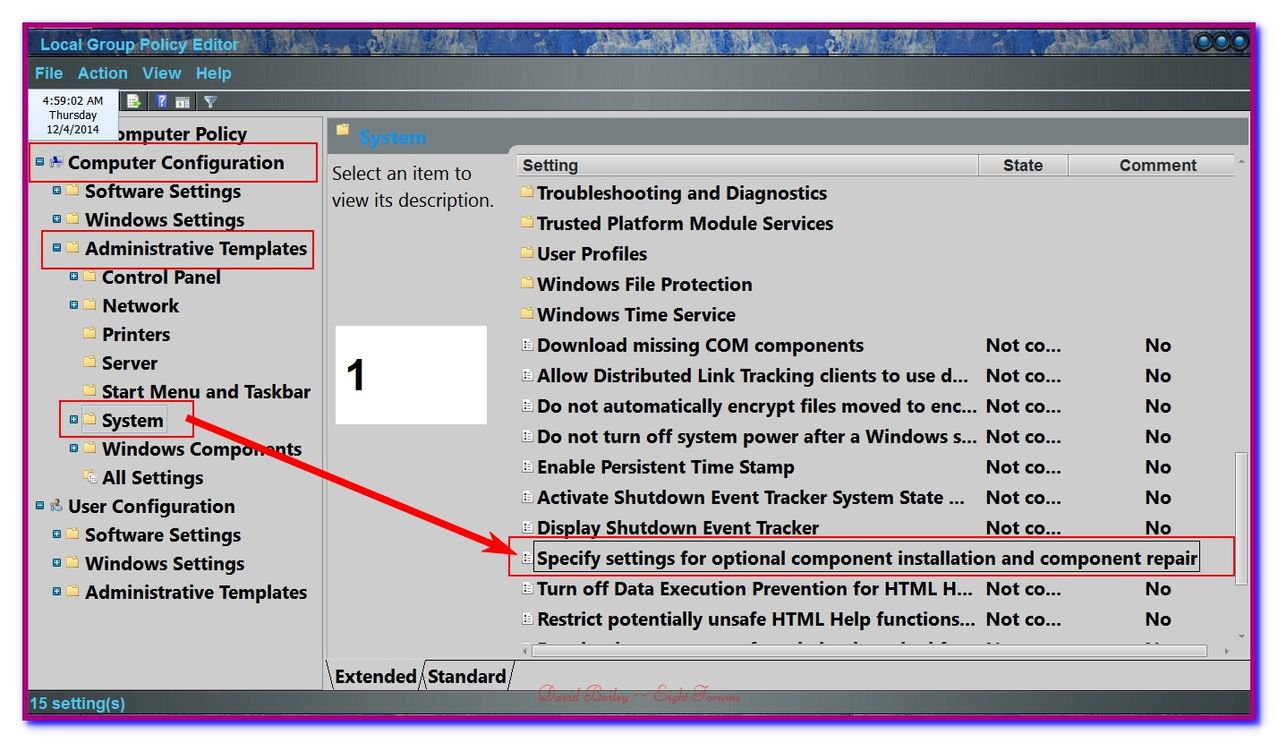The height and width of the screenshot is (743, 1278).
Task: Click folder icon next to Windows File Protection
Action: 527,284
